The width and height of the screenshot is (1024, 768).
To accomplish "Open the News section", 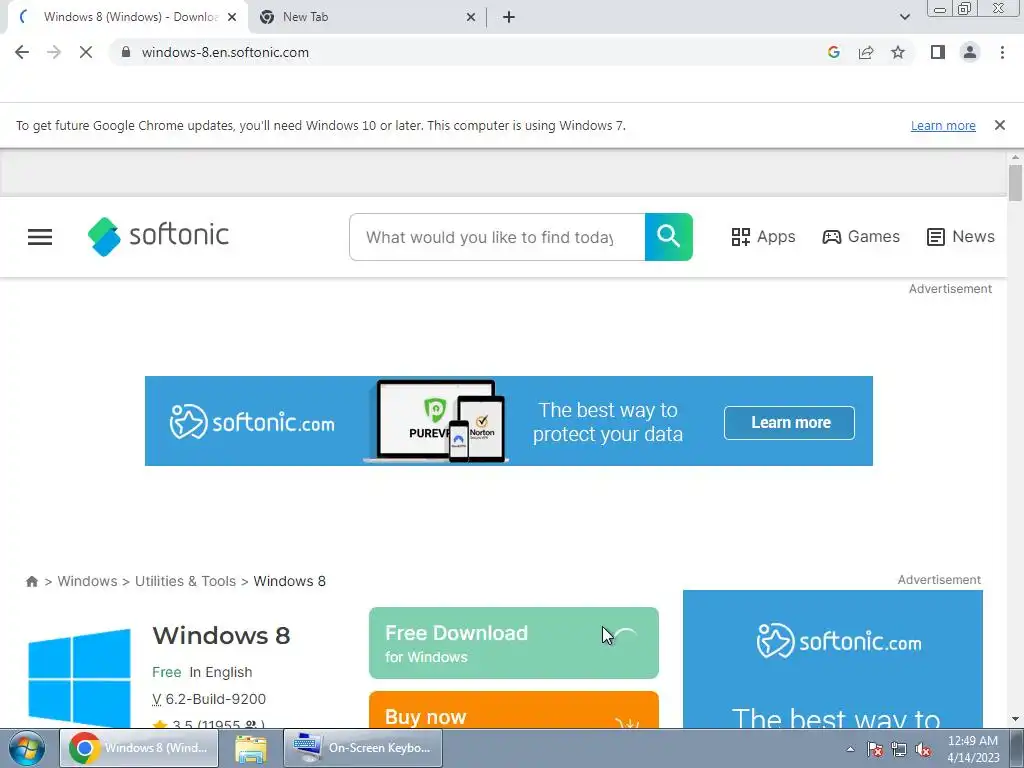I will click(961, 236).
